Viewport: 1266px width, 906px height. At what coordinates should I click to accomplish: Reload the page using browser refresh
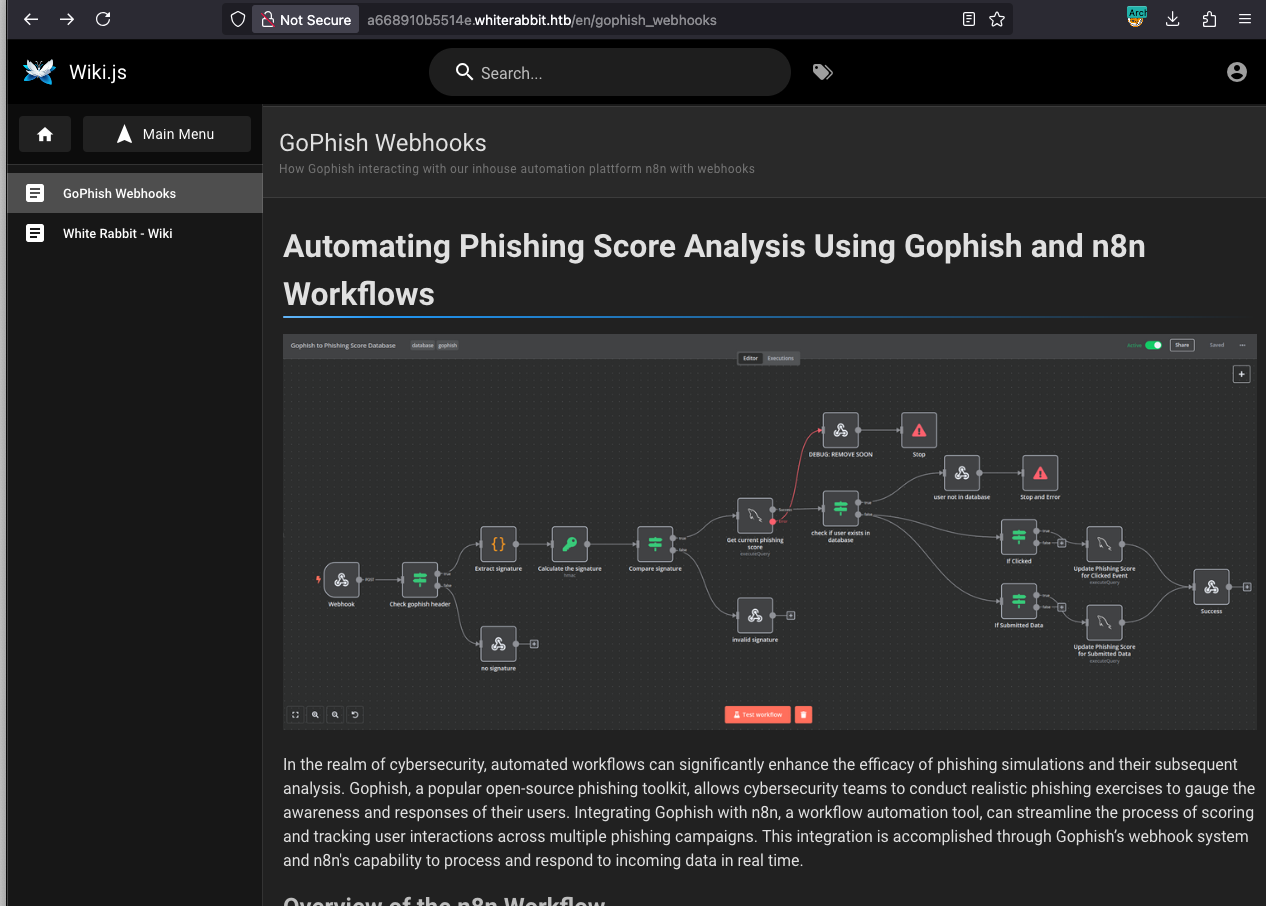tap(103, 19)
